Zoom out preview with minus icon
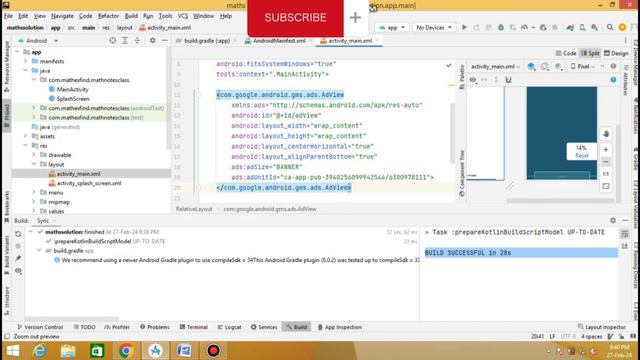Screen dimensions: 640x360 606,162
